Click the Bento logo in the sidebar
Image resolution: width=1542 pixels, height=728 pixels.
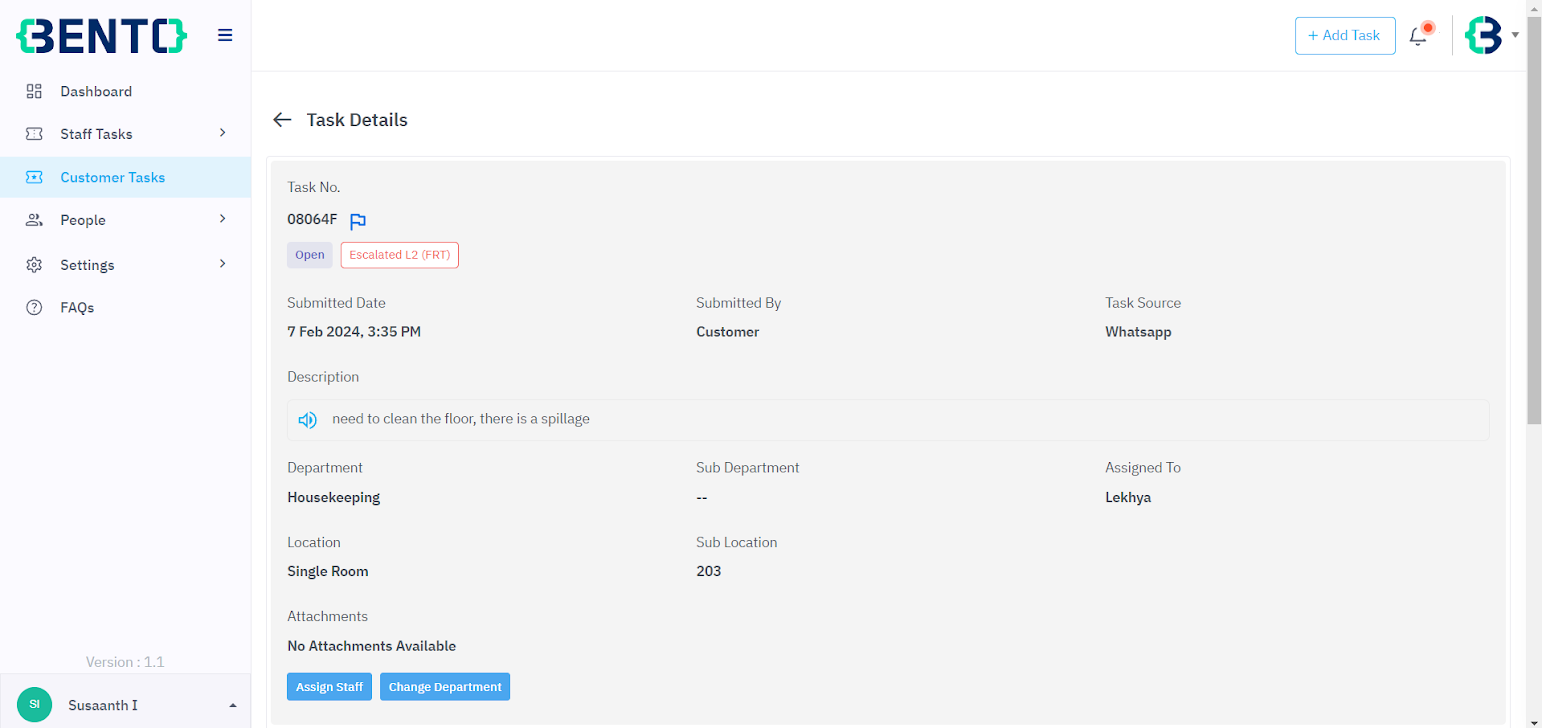pos(101,35)
